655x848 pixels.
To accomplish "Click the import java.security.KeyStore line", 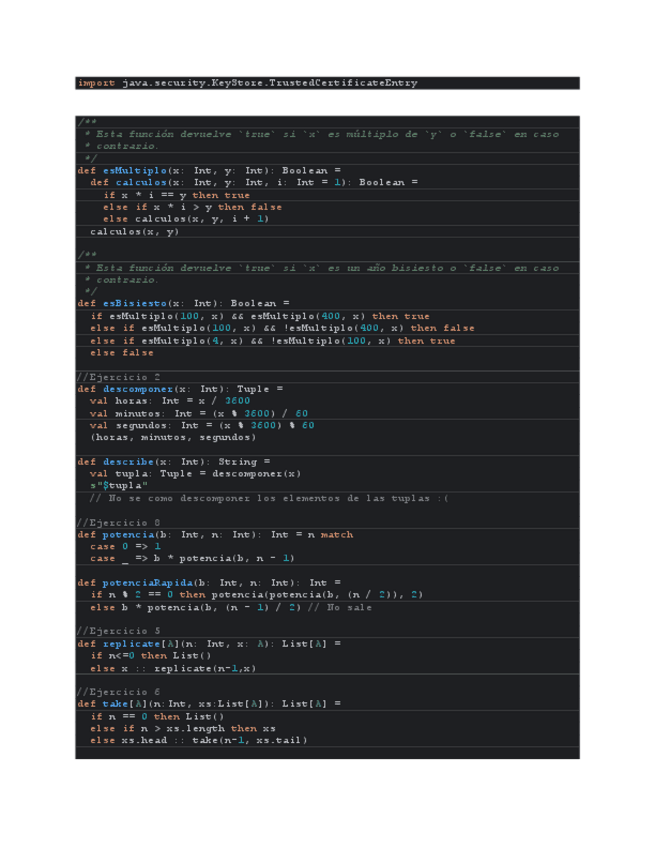I will click(x=247, y=83).
